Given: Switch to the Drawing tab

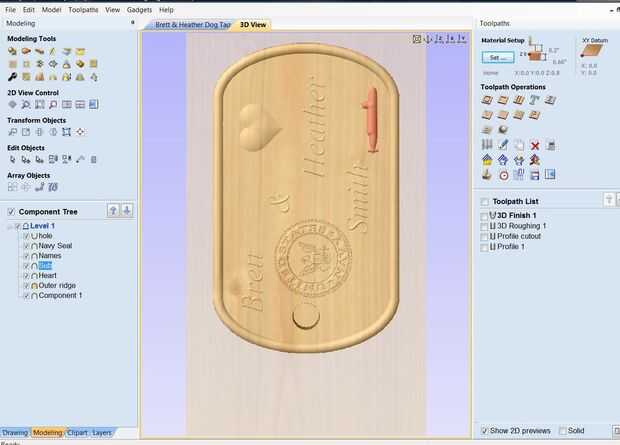Looking at the screenshot, I should [x=15, y=433].
